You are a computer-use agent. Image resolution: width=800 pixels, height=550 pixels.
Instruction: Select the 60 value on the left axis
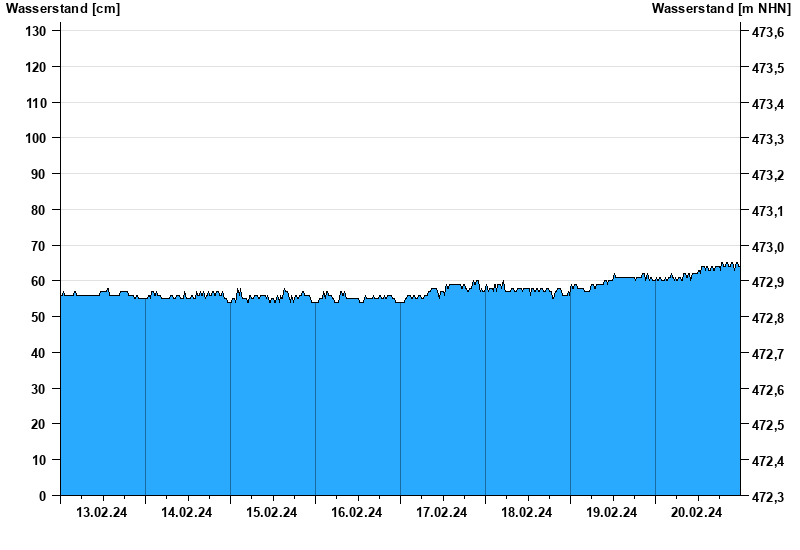(x=39, y=281)
